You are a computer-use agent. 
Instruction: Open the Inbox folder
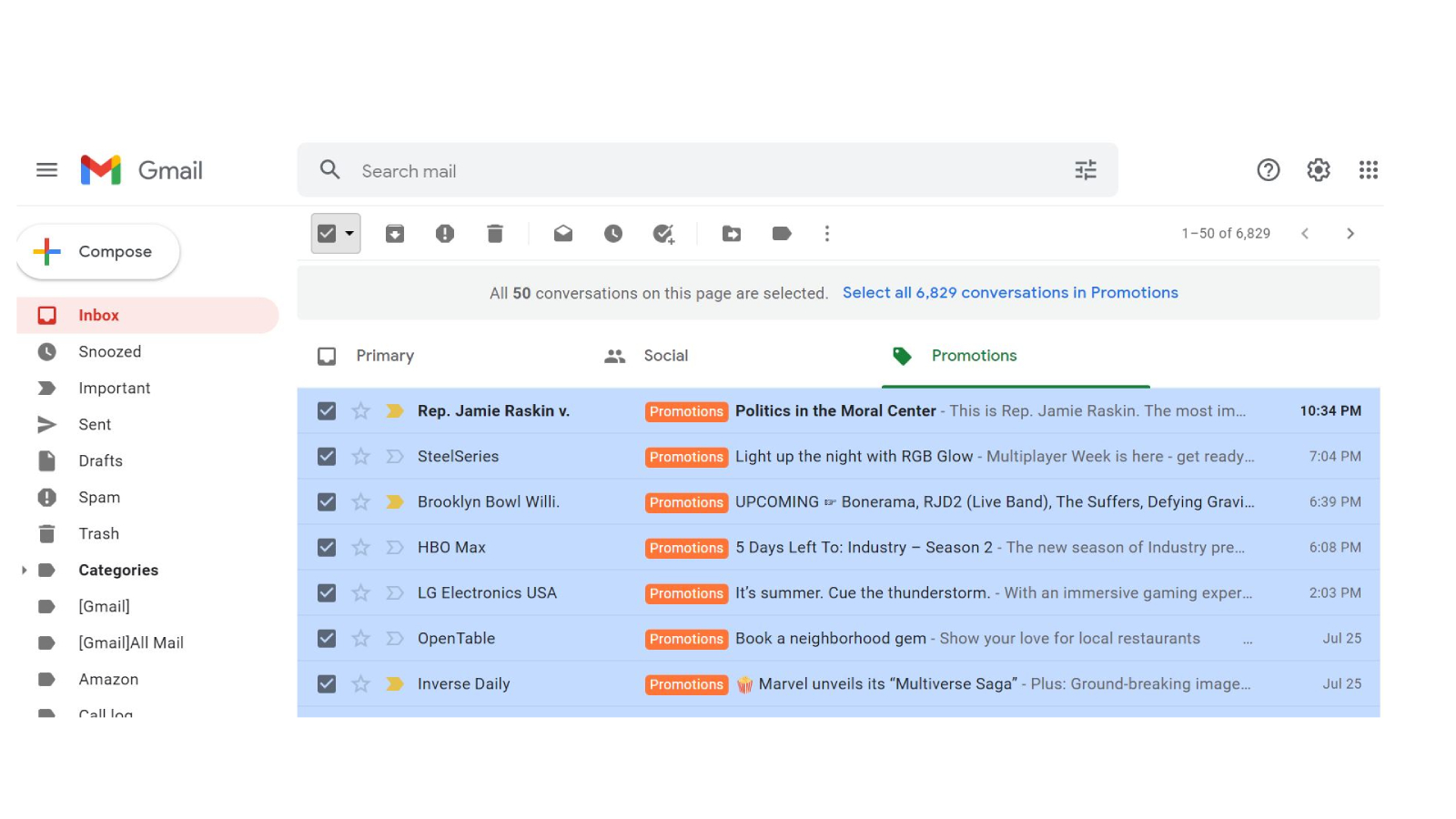pyautogui.click(x=147, y=316)
